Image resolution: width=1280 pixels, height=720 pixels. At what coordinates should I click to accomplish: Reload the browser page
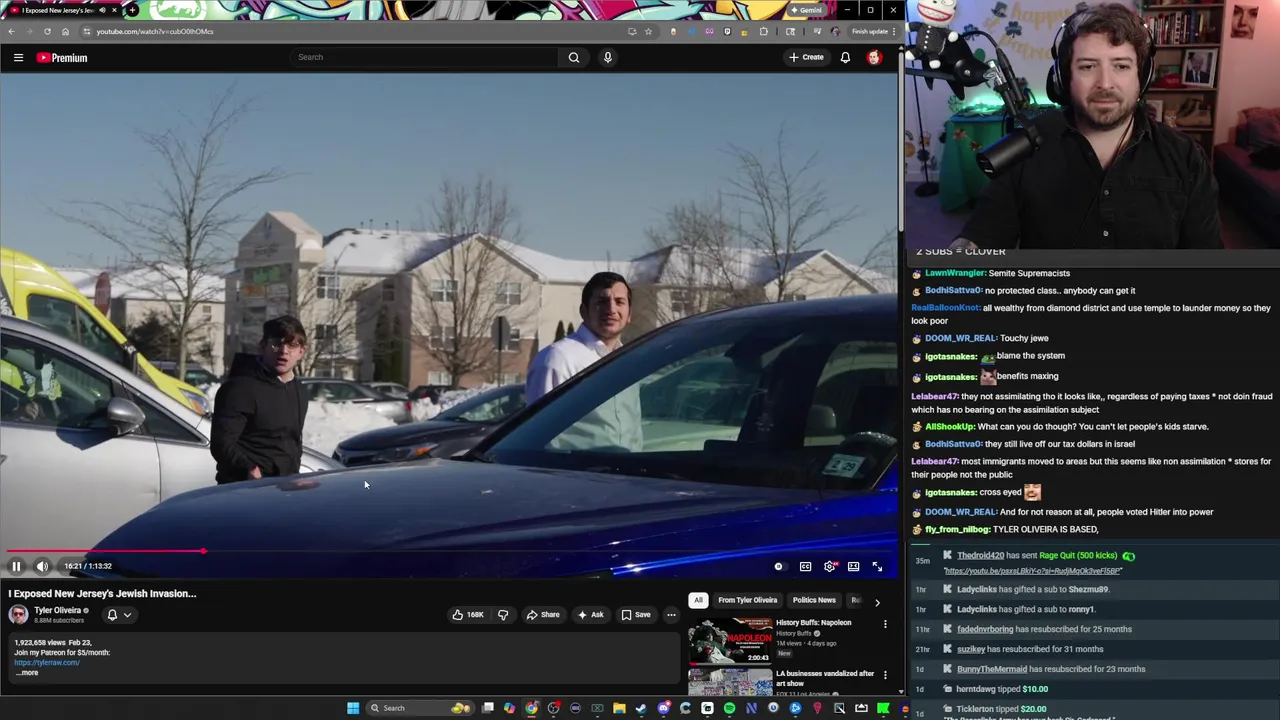(47, 31)
